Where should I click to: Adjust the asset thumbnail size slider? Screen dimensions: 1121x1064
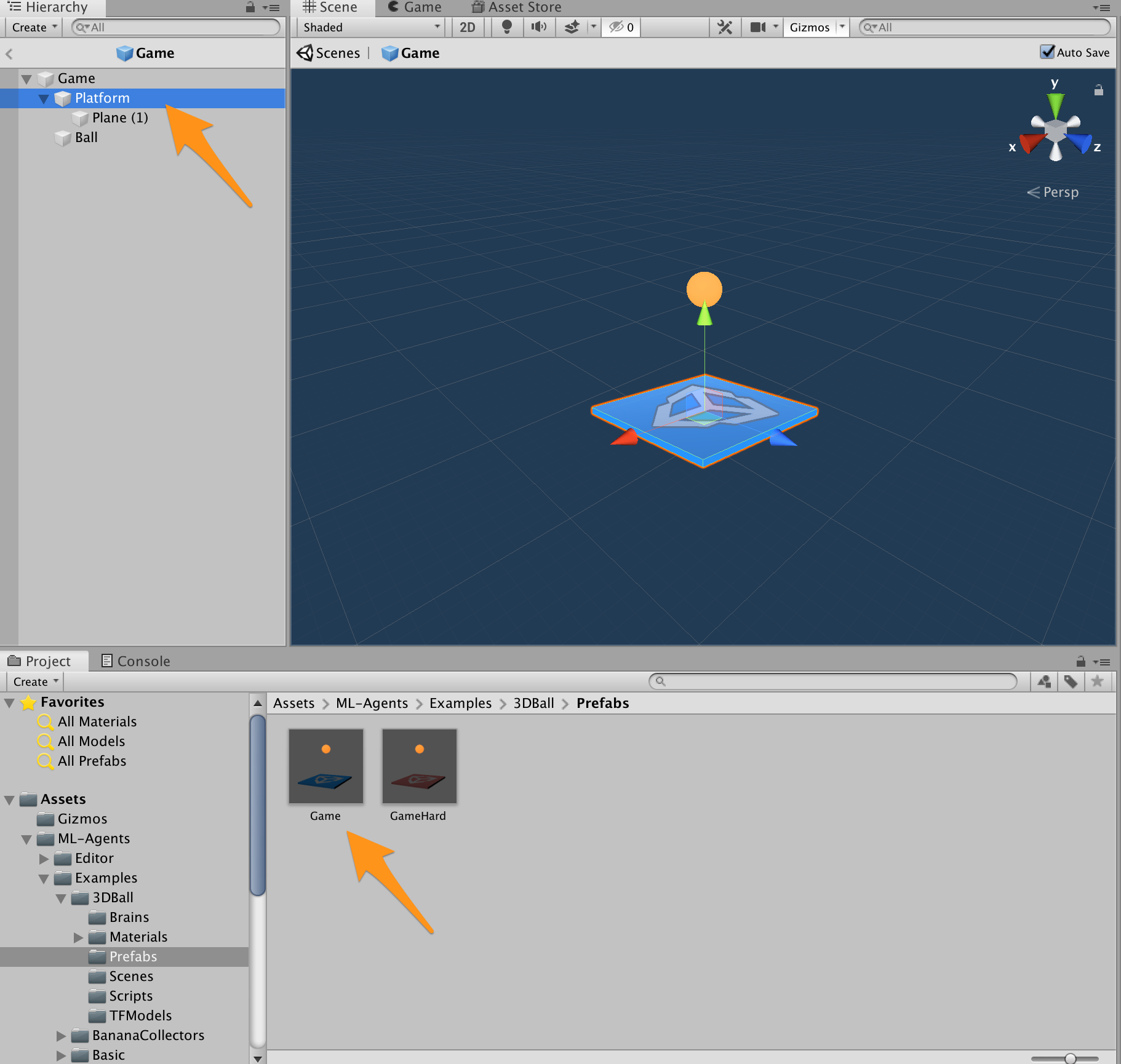tap(1070, 1058)
